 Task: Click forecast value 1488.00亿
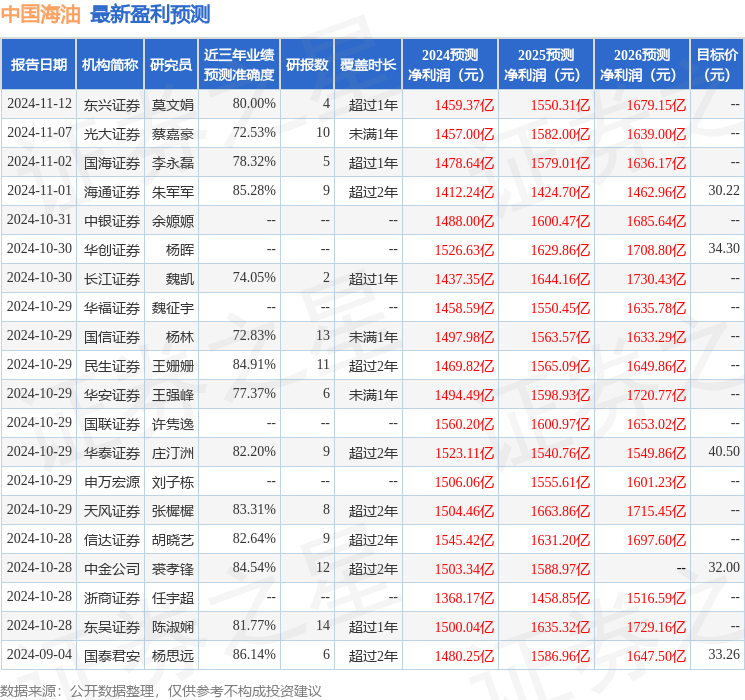click(464, 221)
